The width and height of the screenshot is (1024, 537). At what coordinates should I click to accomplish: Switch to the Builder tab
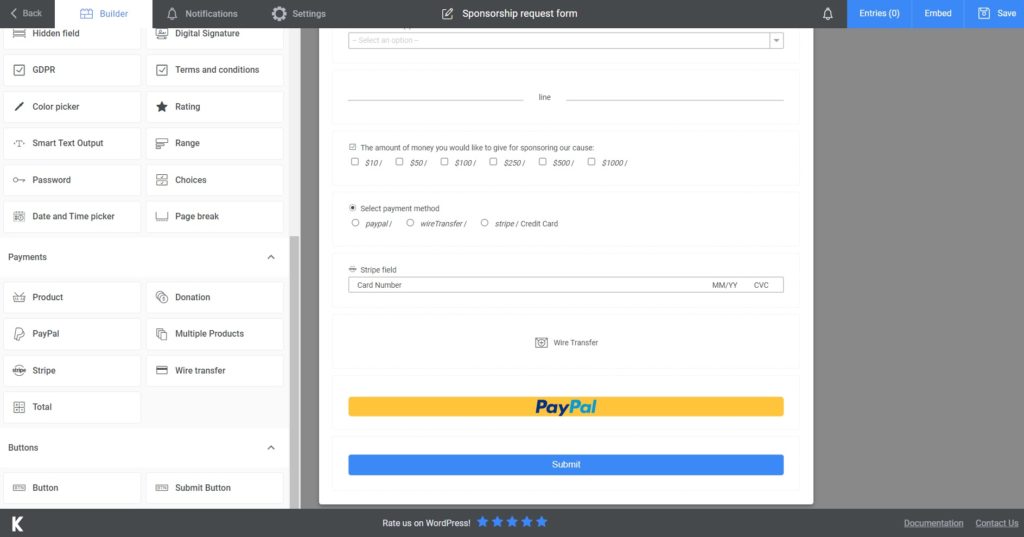click(x=104, y=14)
